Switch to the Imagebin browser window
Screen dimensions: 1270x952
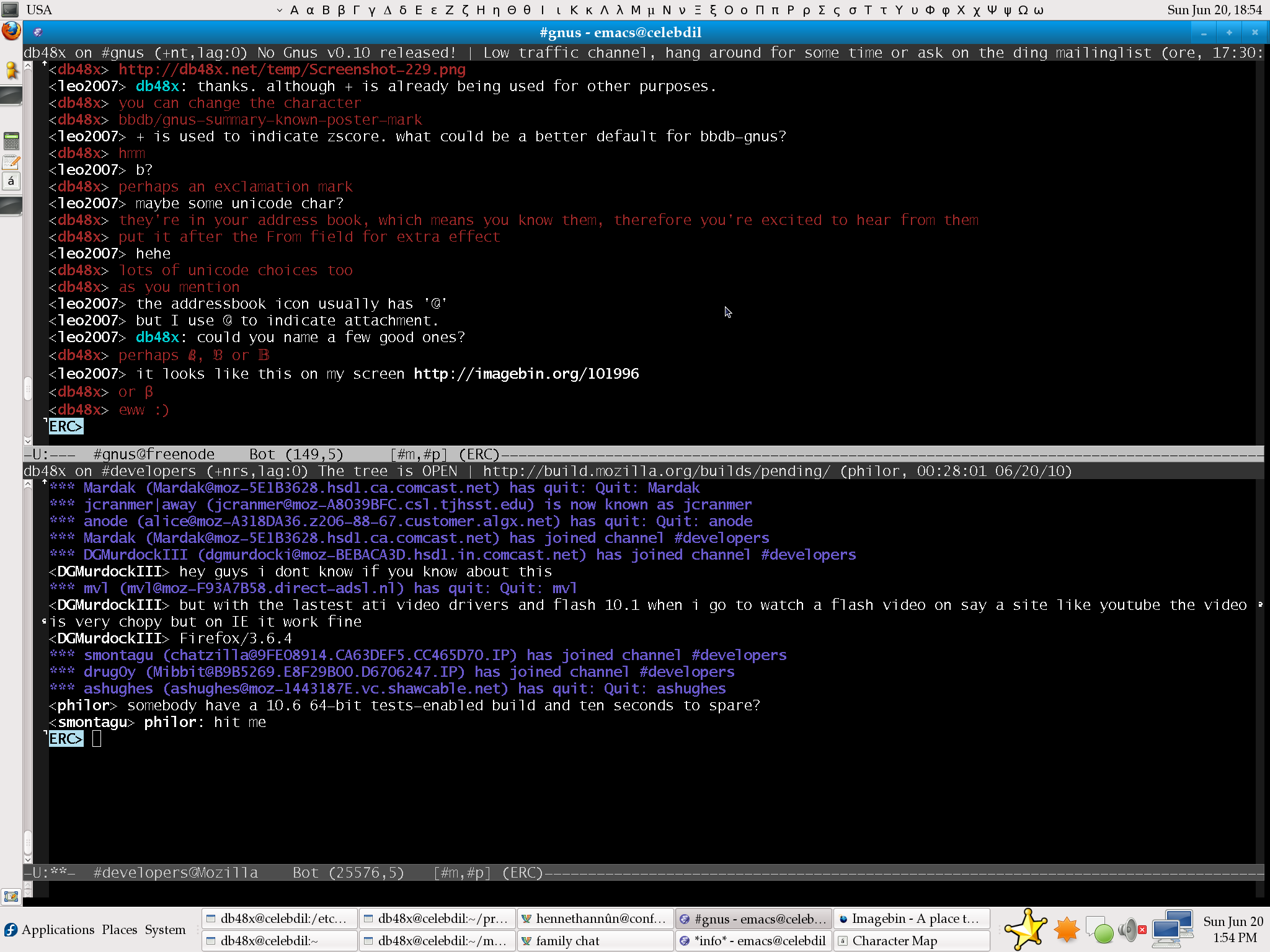click(912, 919)
